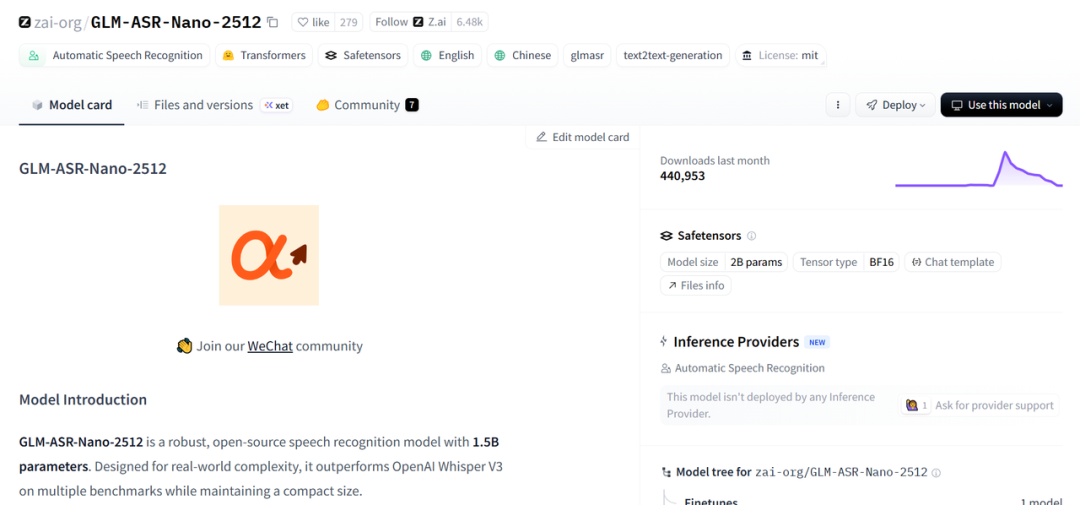The image size is (1080, 505).
Task: Click the Safetensors info icon
Action: (x=752, y=236)
